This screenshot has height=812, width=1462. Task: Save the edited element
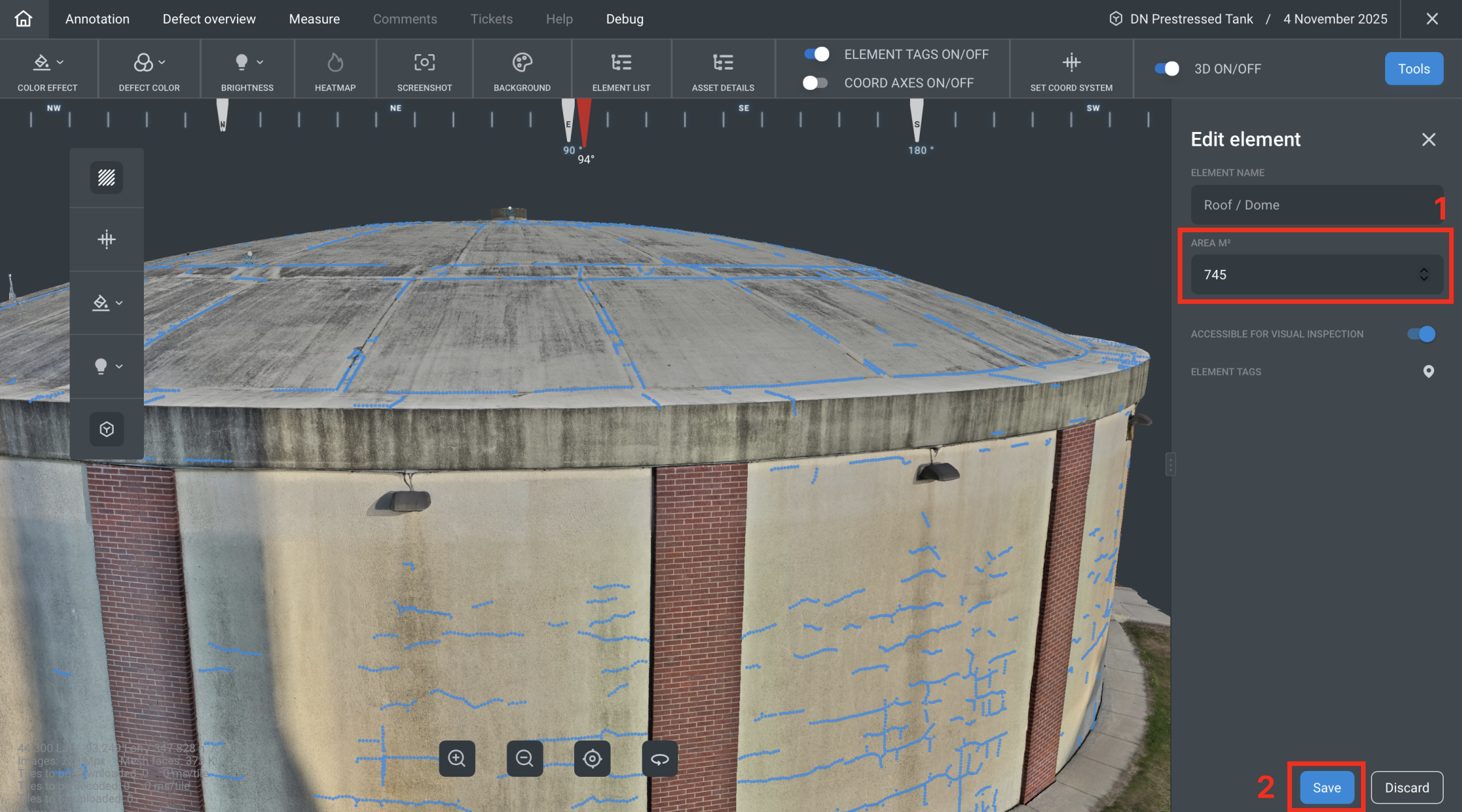point(1326,787)
